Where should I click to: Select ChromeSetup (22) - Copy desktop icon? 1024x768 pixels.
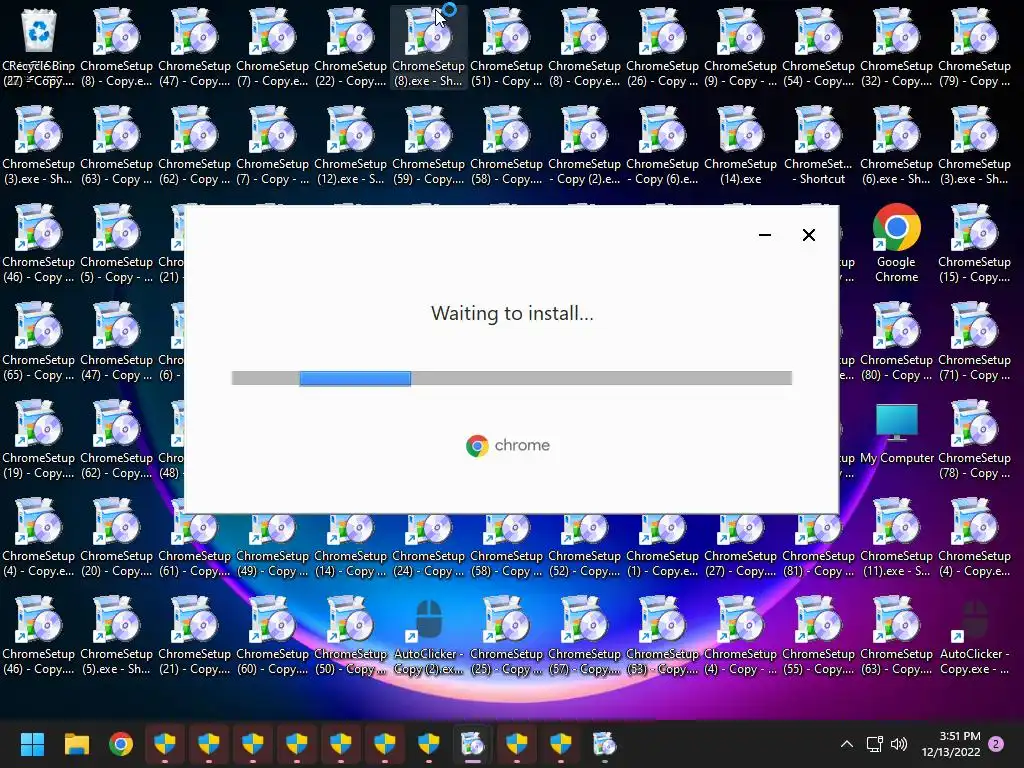click(350, 48)
